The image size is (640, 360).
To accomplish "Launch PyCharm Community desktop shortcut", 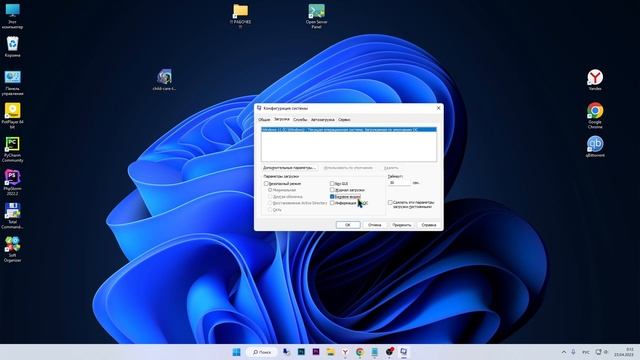I will coord(12,149).
